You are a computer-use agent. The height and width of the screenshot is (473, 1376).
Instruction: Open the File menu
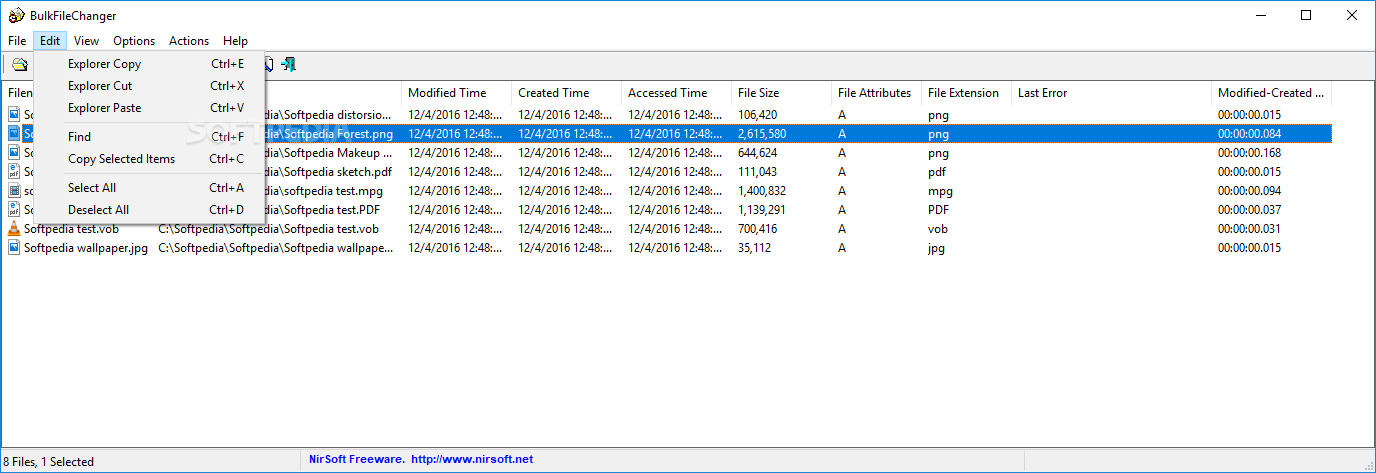[17, 41]
